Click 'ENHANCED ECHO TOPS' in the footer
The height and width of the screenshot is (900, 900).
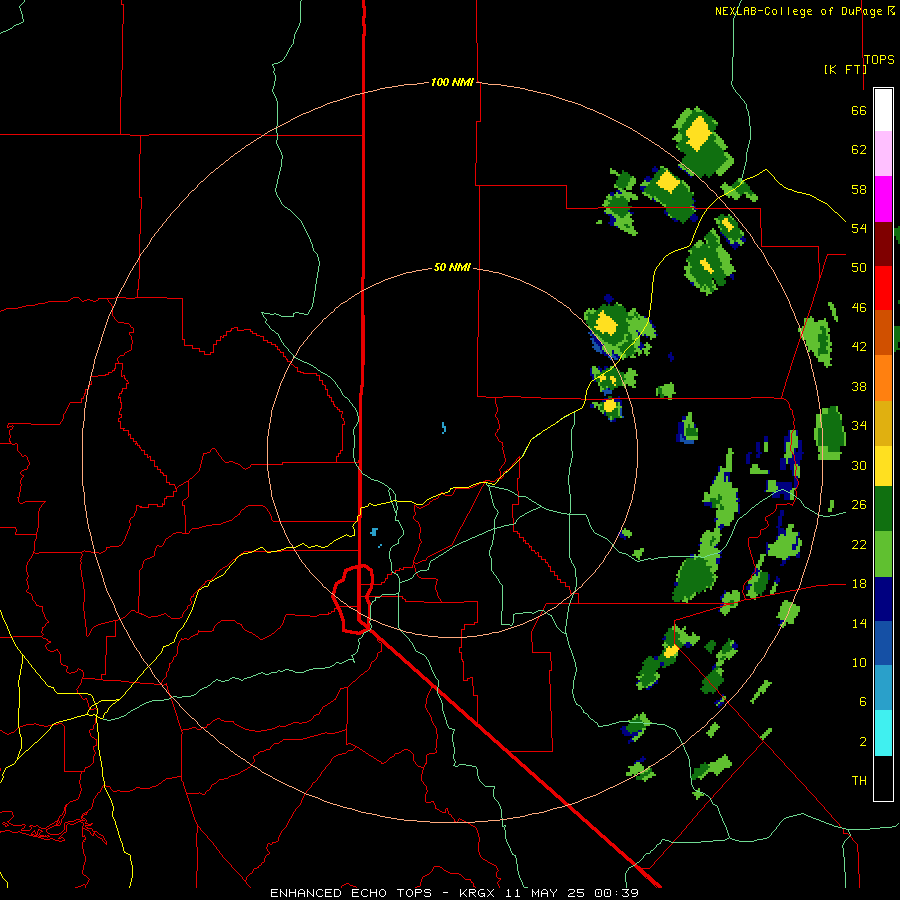pyautogui.click(x=351, y=893)
